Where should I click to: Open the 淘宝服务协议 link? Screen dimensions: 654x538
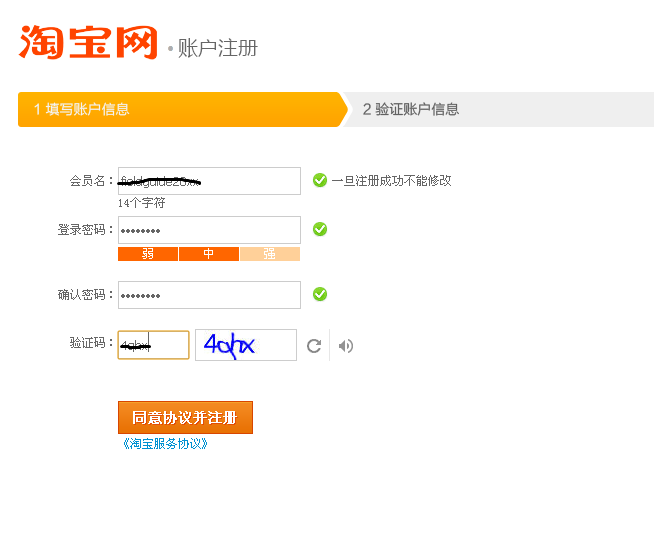coord(165,444)
